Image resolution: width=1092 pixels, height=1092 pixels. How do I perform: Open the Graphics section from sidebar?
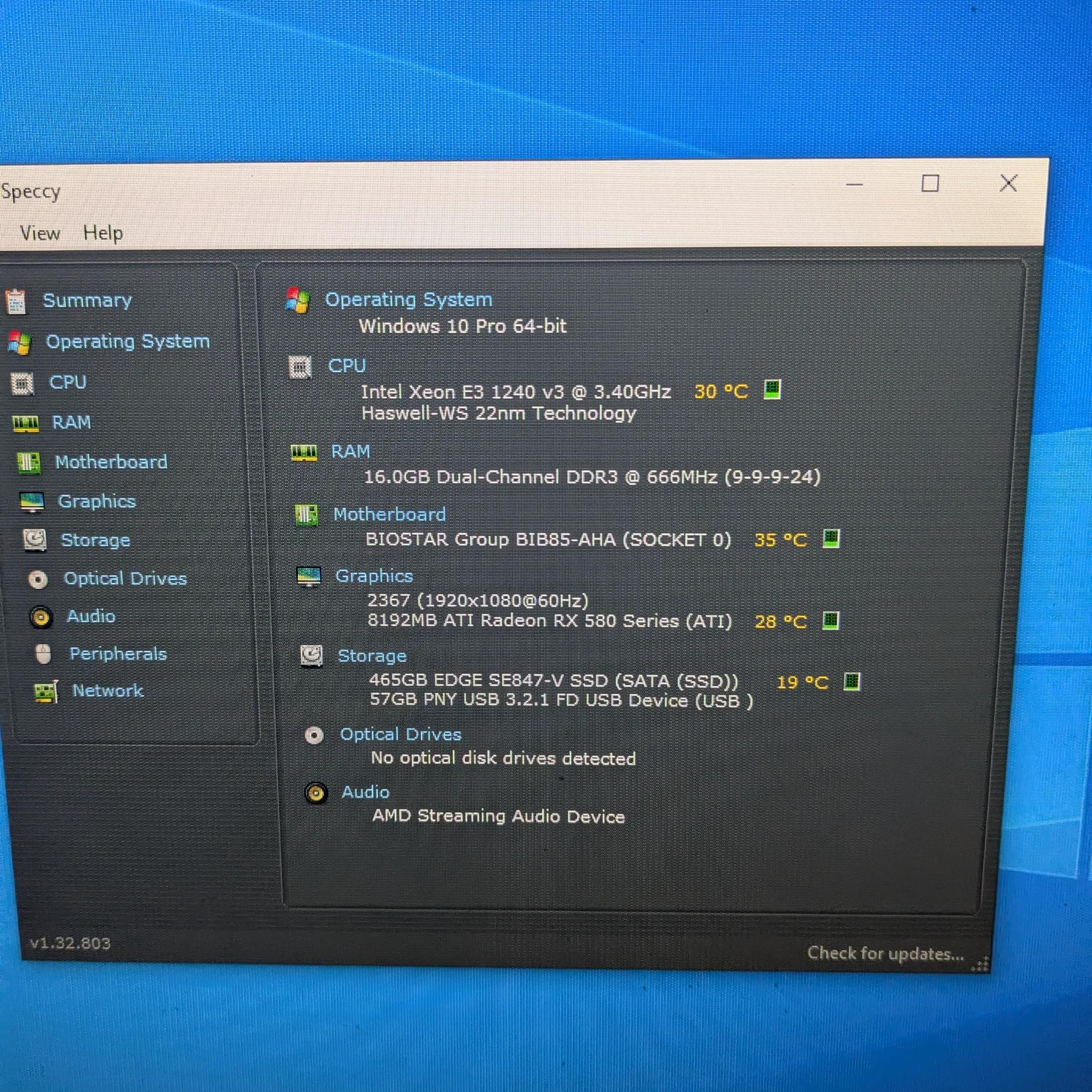click(97, 502)
